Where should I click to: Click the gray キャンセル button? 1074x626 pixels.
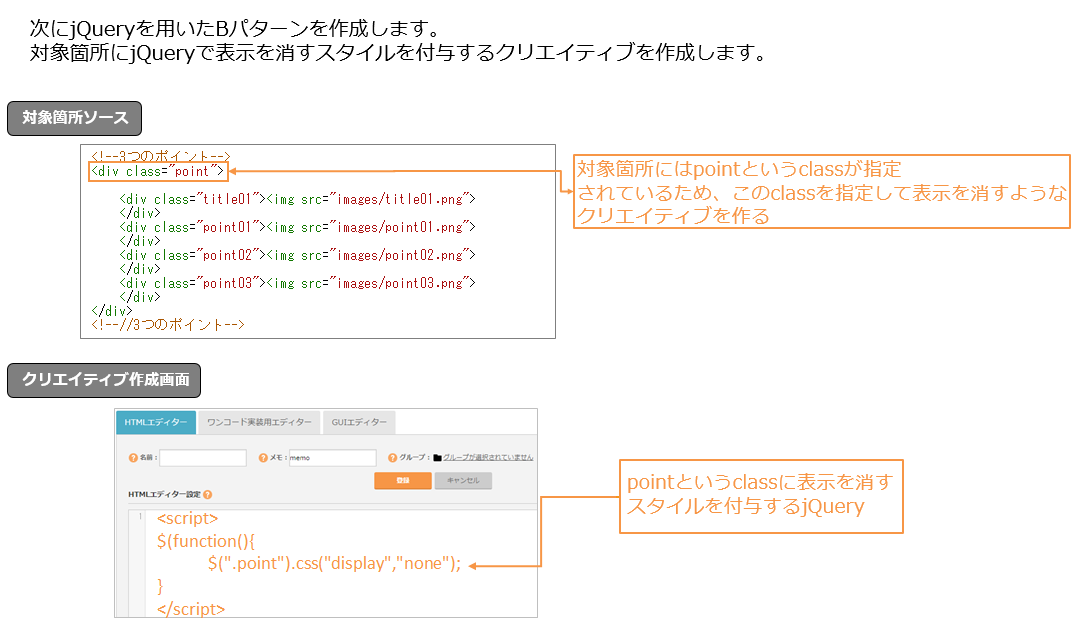point(463,481)
